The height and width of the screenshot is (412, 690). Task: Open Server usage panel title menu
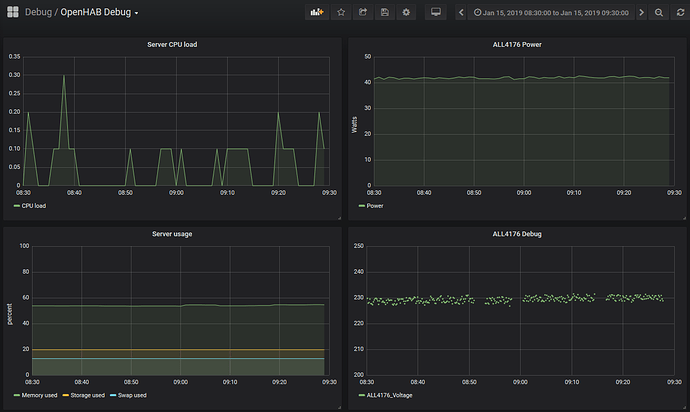(172, 234)
